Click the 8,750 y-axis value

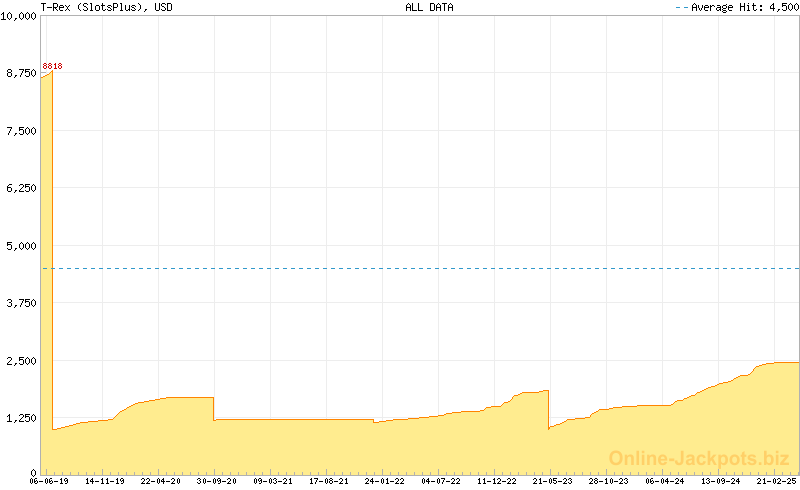coord(20,74)
